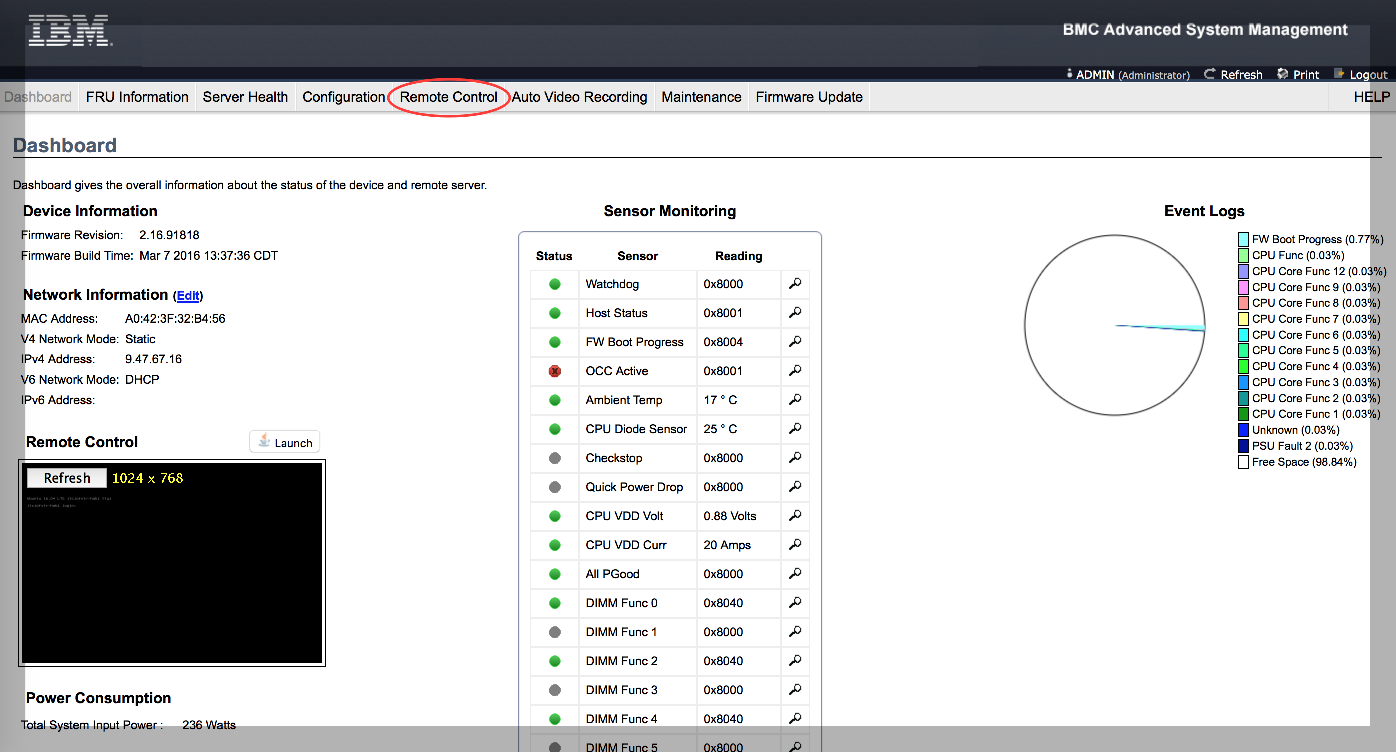
Task: Click the MAC address A0:42:3F:32:B4:56
Action: point(175,319)
